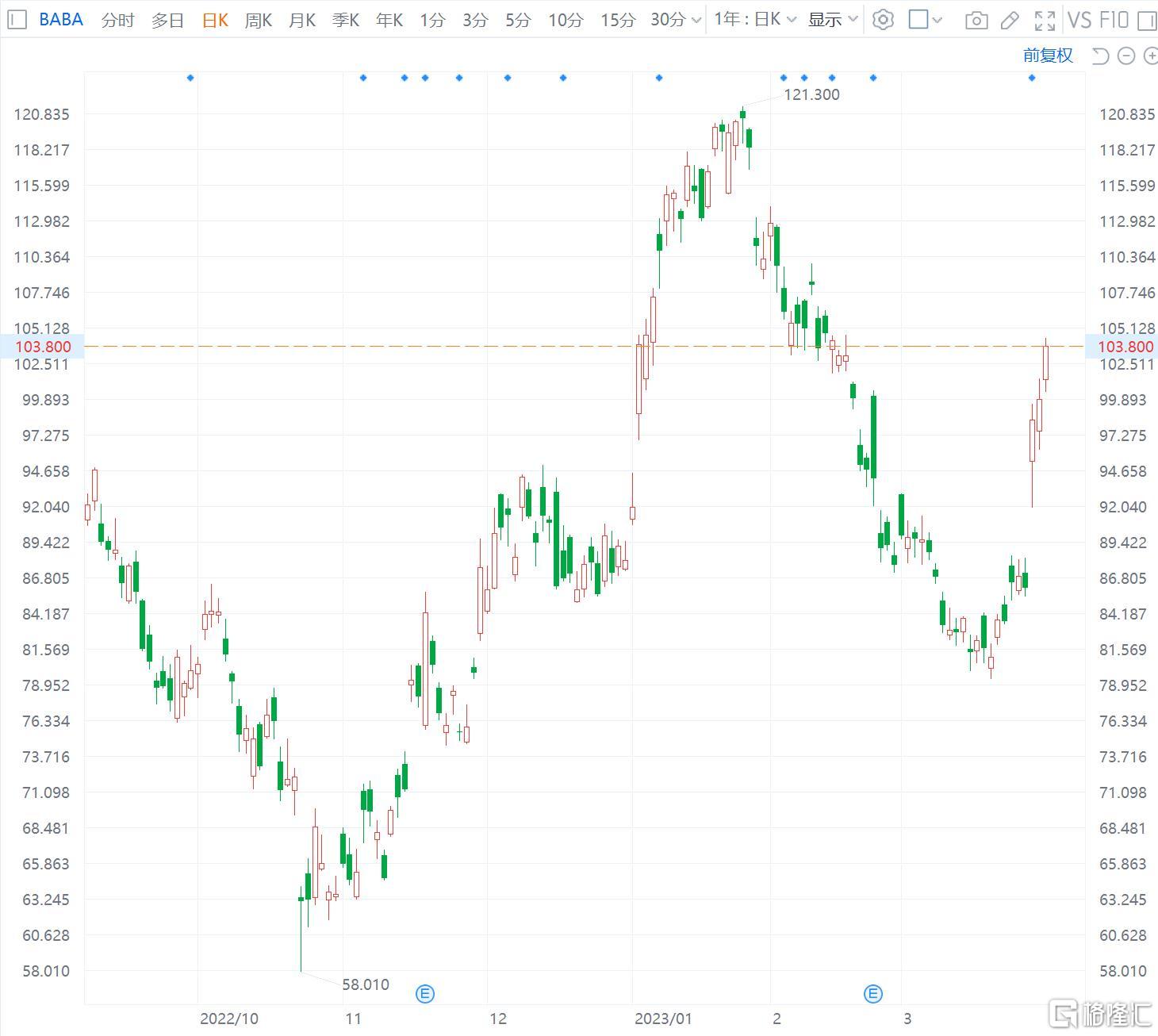Select the 年K yearly chart tab
Image resolution: width=1158 pixels, height=1036 pixels.
coord(389,20)
